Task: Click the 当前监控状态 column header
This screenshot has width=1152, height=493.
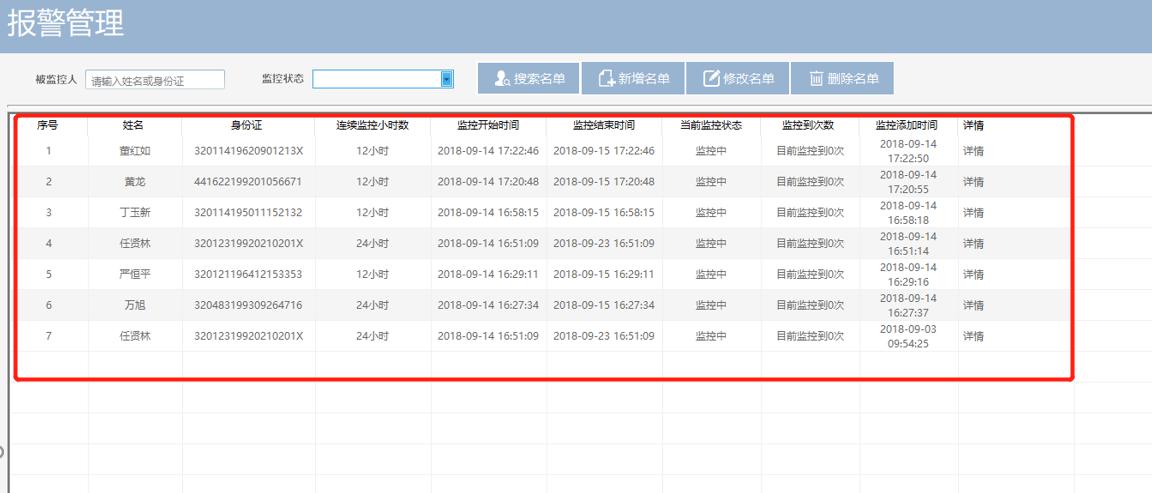Action: (710, 126)
